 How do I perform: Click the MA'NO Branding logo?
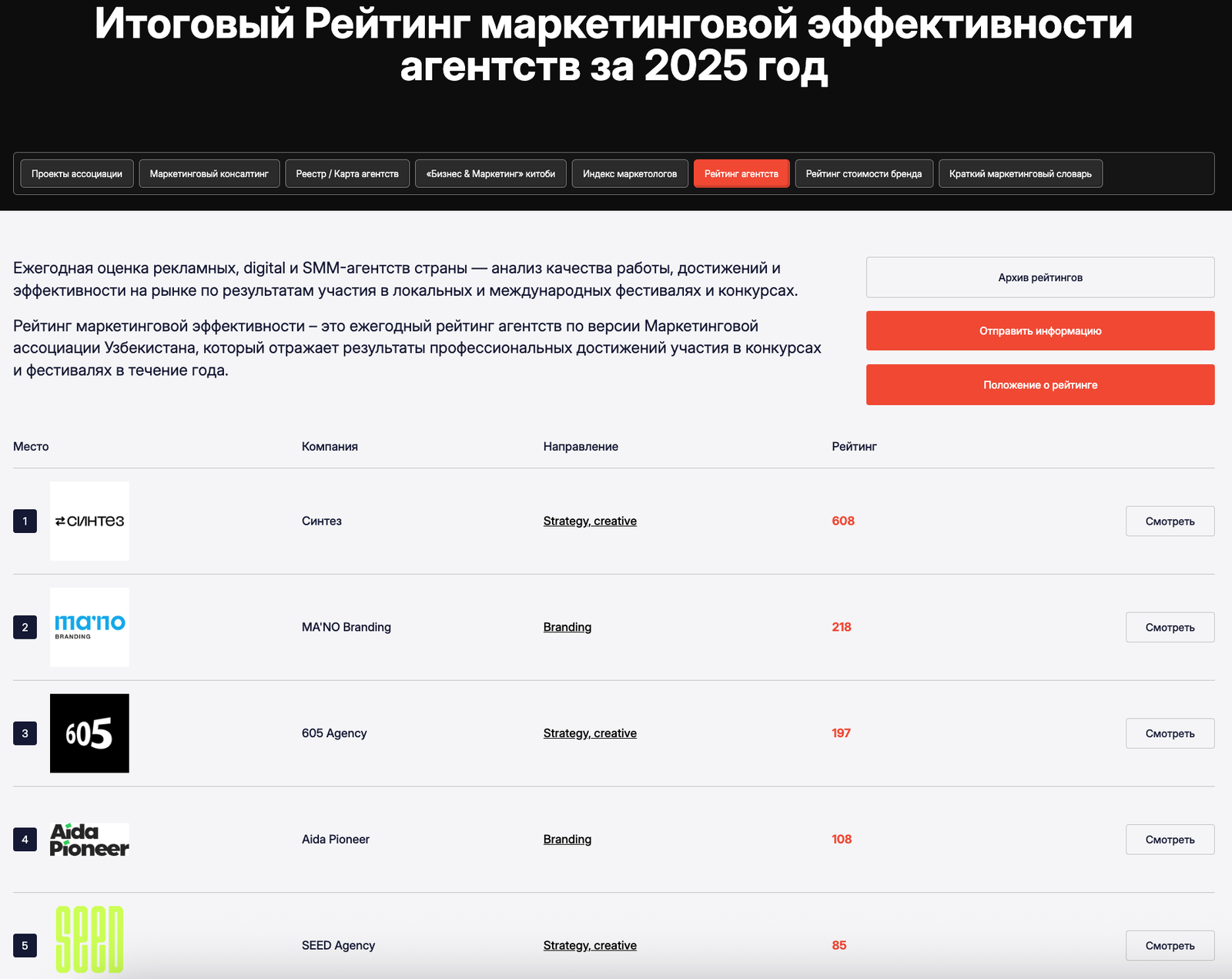coord(89,627)
